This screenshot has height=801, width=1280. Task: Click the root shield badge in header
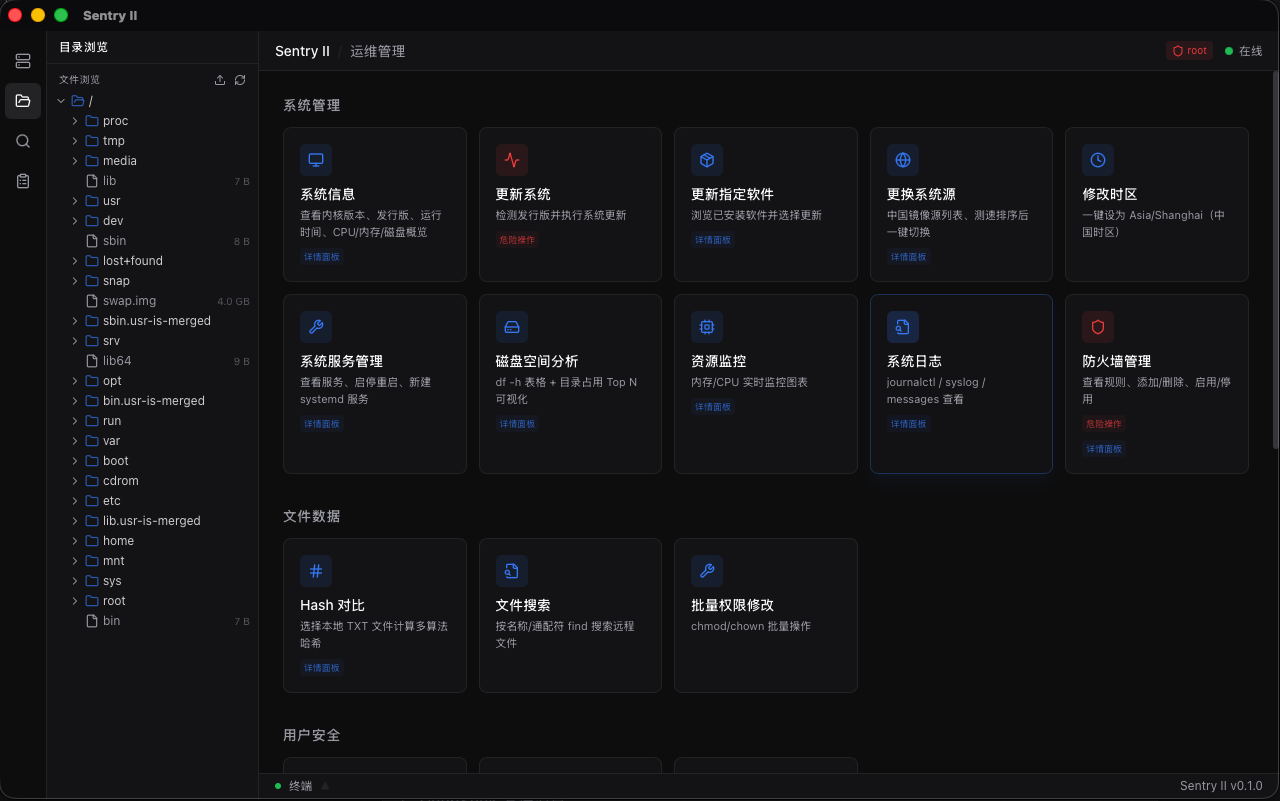[1190, 51]
